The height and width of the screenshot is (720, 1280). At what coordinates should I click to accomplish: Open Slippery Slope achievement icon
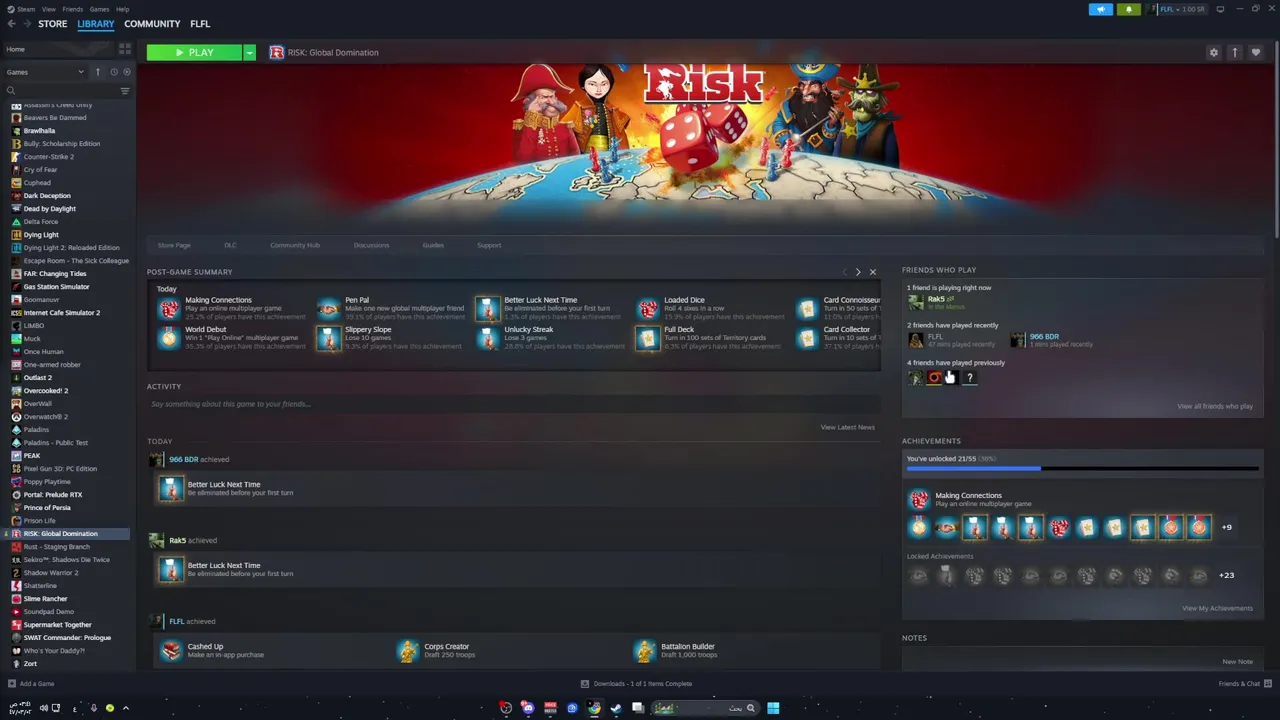coord(328,338)
